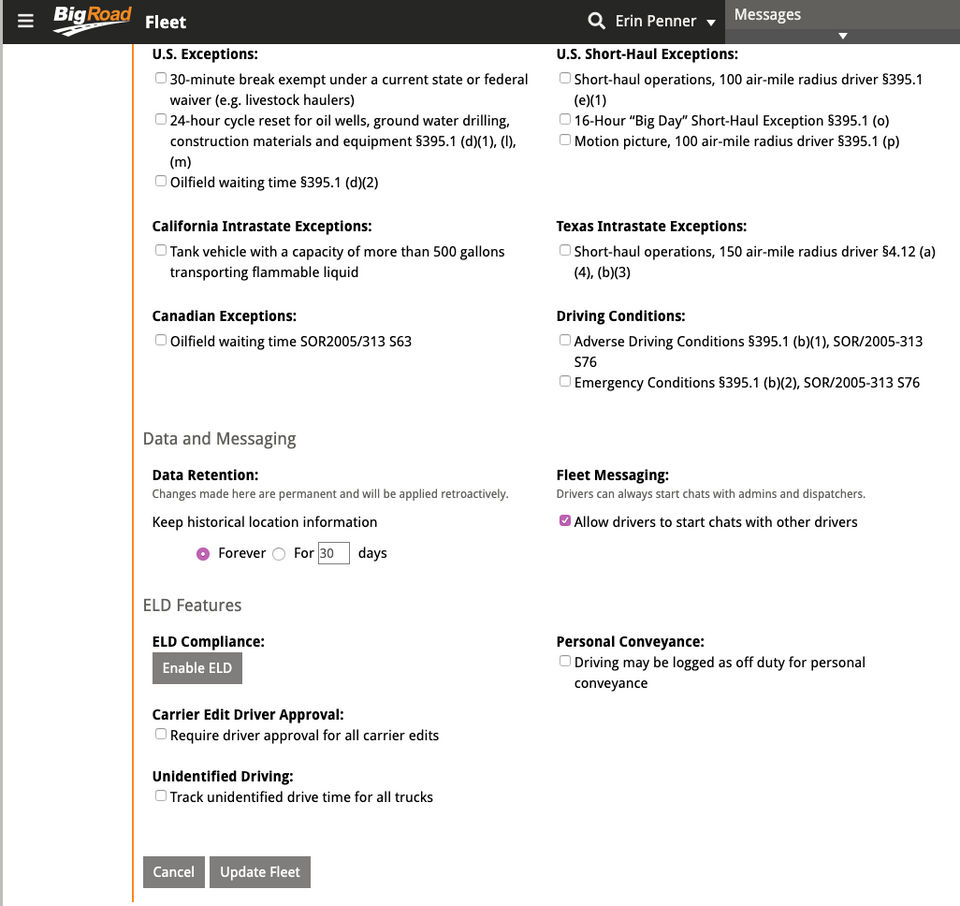Image resolution: width=960 pixels, height=906 pixels.
Task: Check 30-minute break exempt waiver option
Action: point(160,78)
